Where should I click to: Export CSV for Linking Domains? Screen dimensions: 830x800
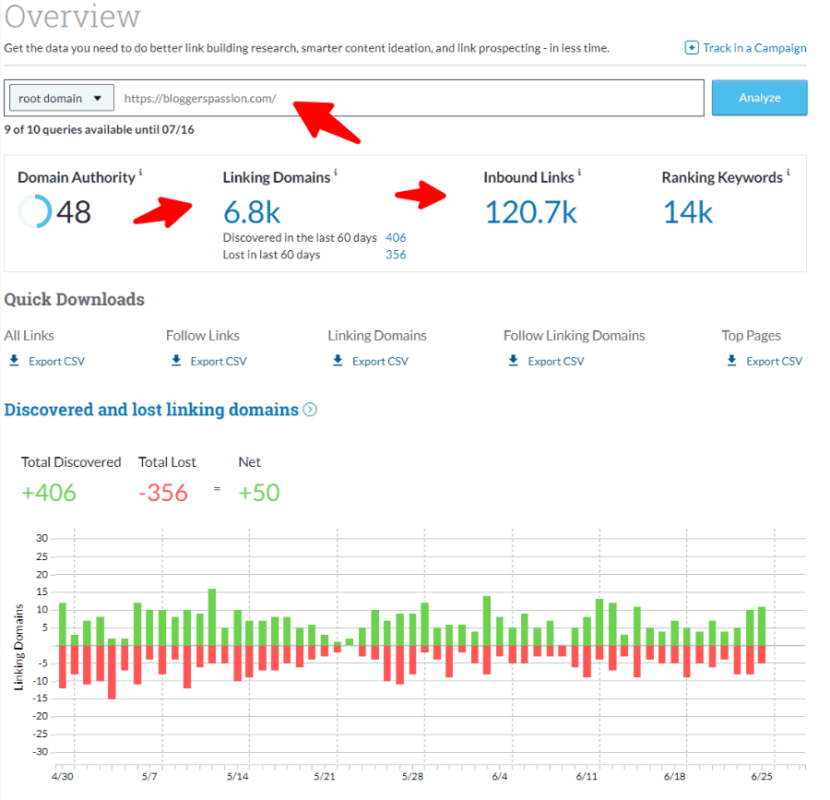point(380,361)
